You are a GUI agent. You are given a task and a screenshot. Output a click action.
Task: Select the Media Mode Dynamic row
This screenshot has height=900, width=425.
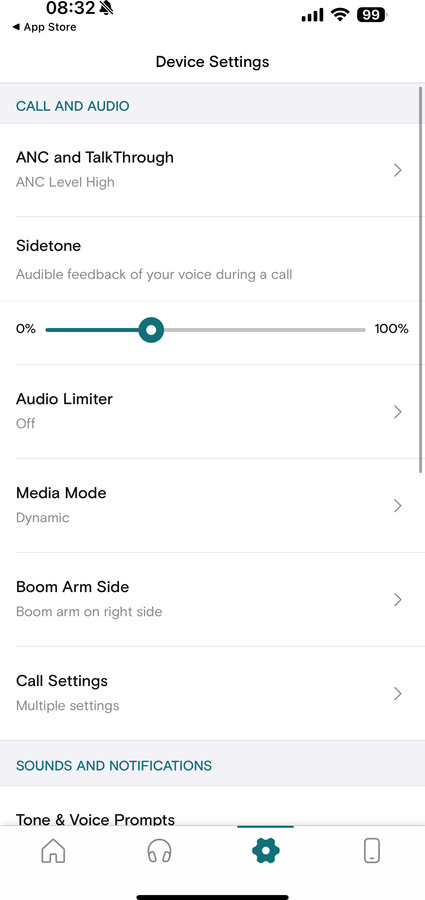(x=212, y=506)
